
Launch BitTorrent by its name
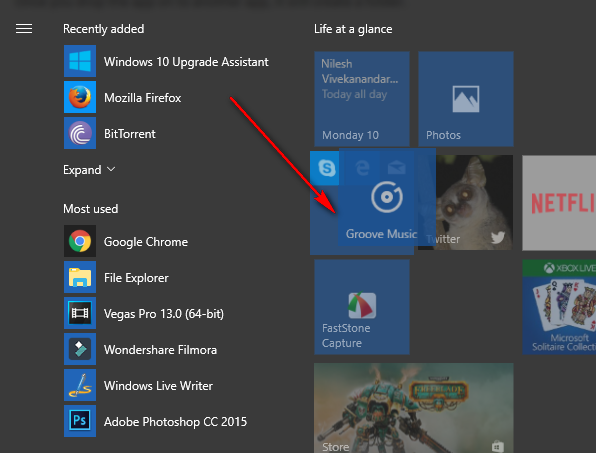(130, 134)
